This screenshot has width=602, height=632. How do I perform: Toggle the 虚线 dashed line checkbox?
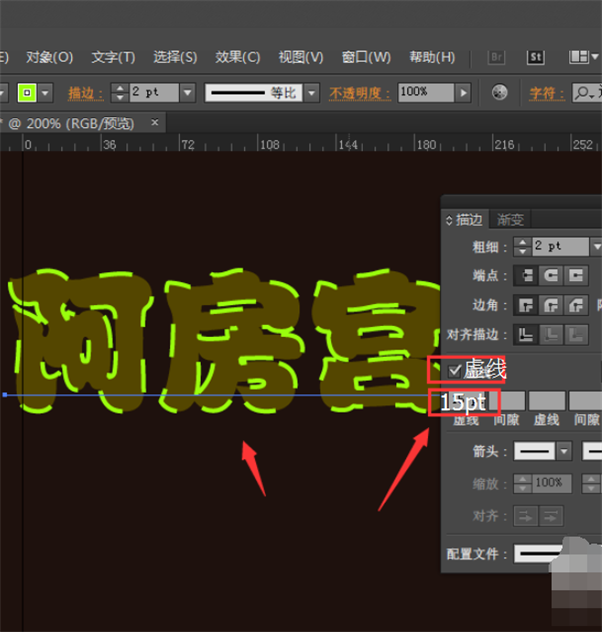click(x=455, y=370)
